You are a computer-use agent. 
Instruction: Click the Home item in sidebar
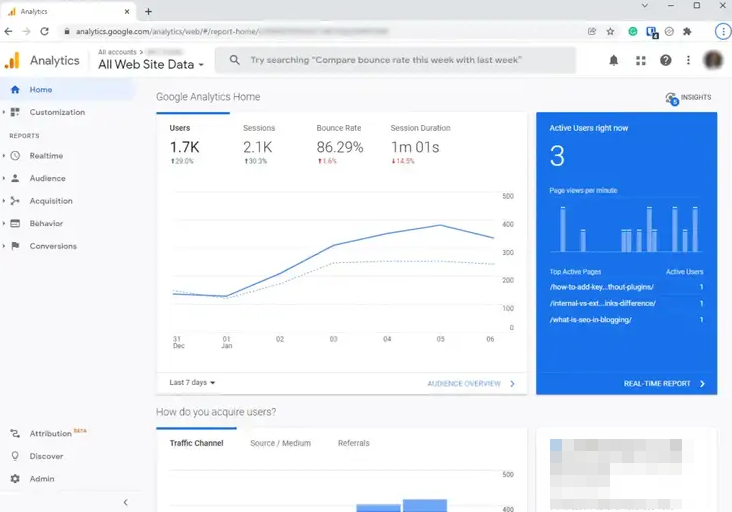coord(68,90)
